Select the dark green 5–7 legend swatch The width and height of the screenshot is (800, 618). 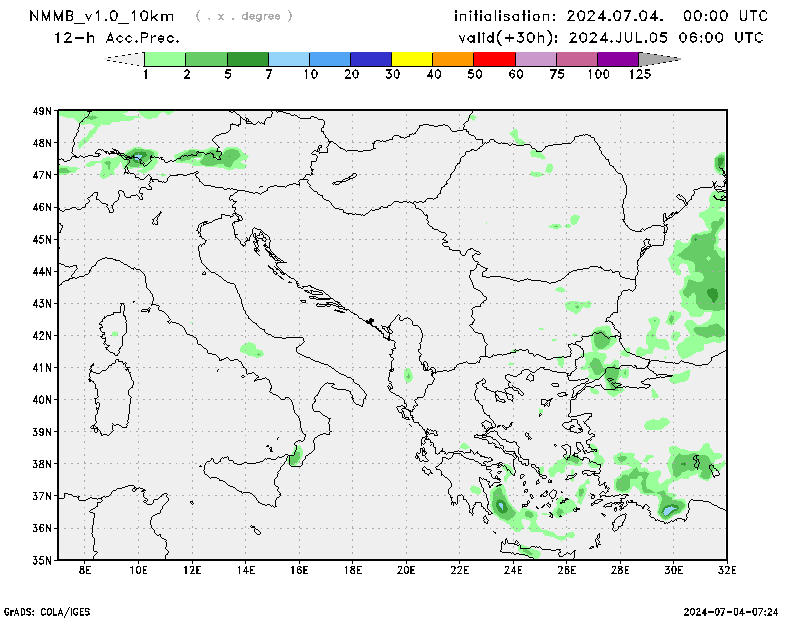(248, 59)
